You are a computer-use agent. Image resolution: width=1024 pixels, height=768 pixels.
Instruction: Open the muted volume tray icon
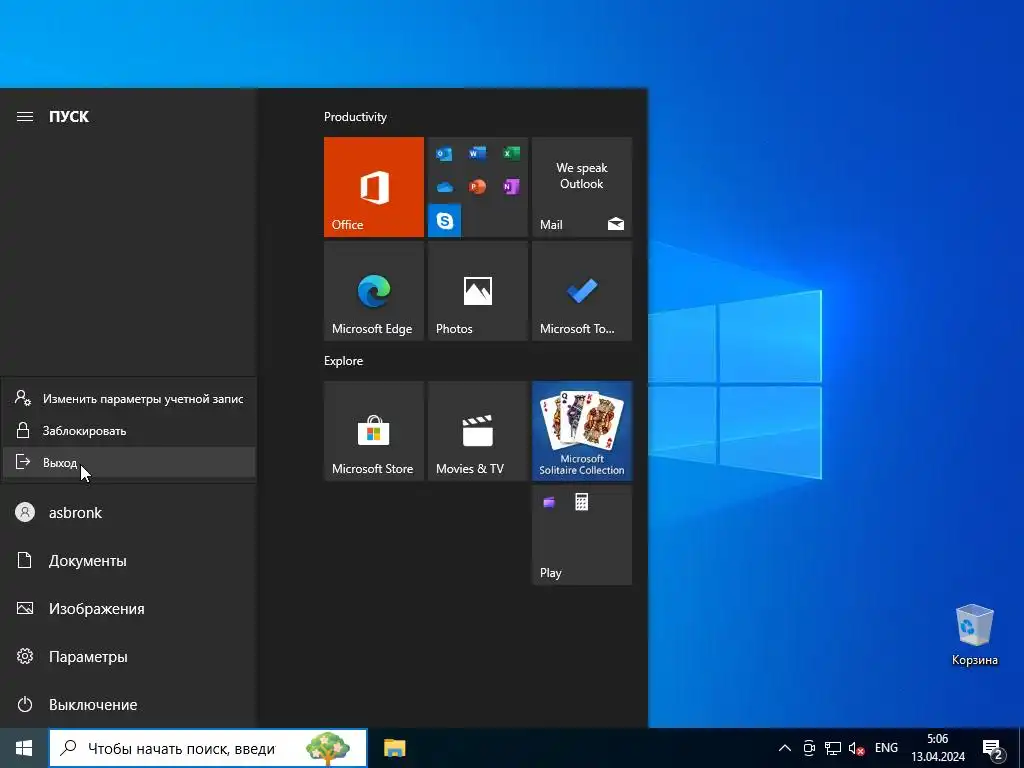(x=856, y=748)
